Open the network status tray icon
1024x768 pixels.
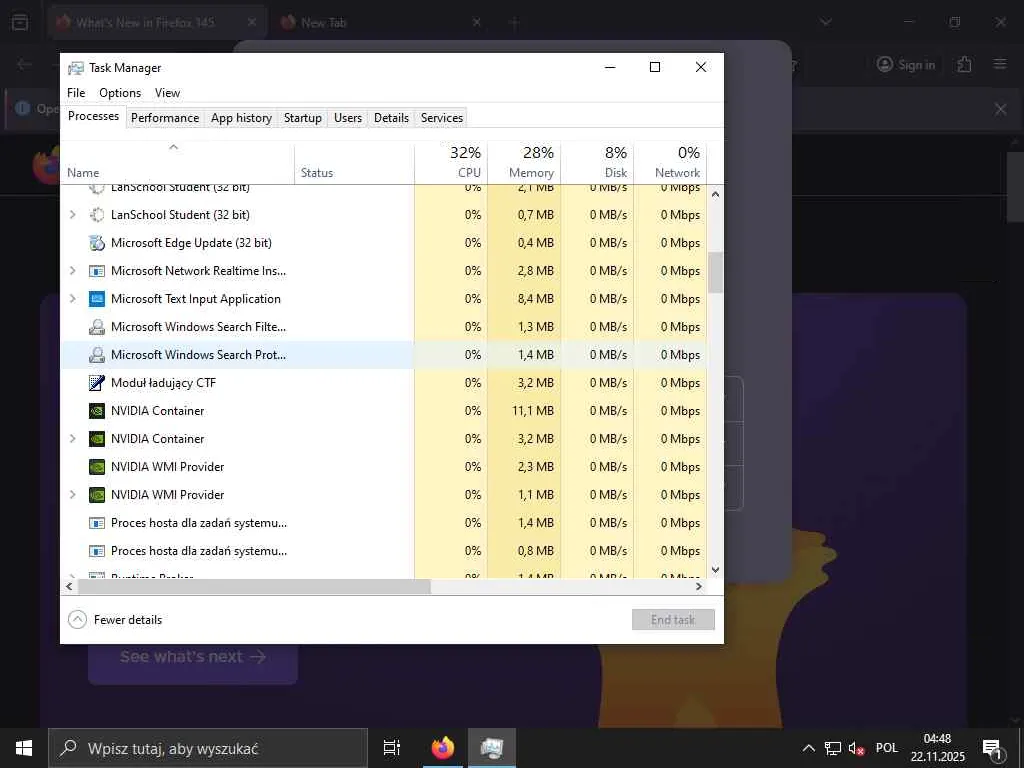(x=833, y=748)
